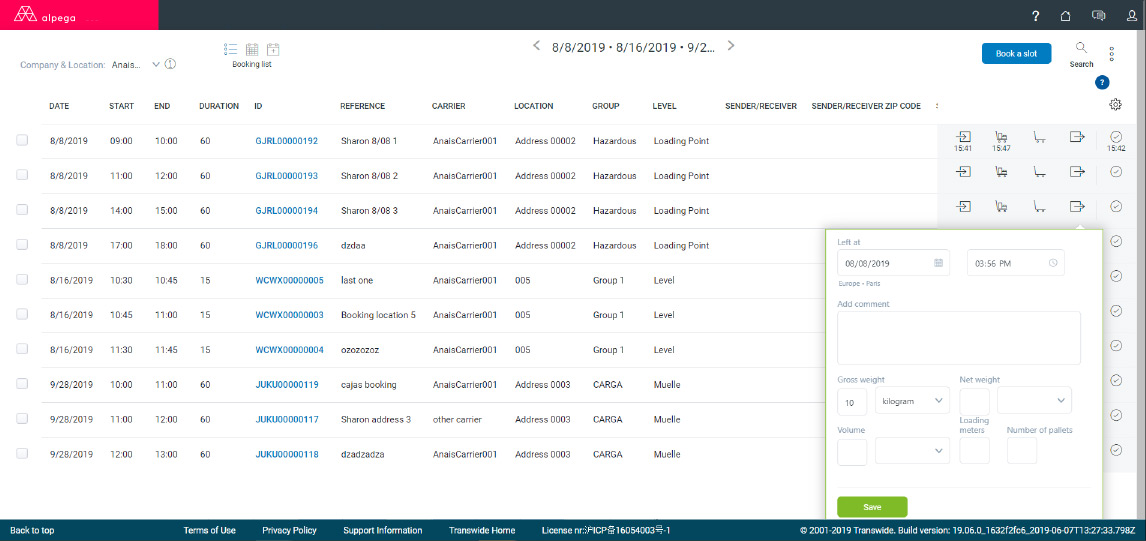
Task: Click departure icon for GJRL00000194
Action: click(x=1077, y=207)
